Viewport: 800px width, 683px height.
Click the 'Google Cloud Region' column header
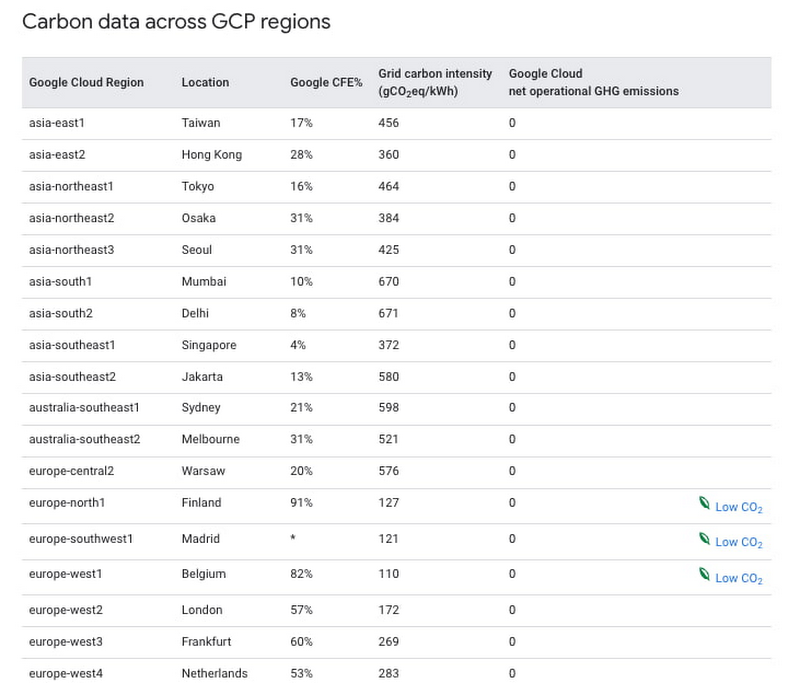(86, 83)
